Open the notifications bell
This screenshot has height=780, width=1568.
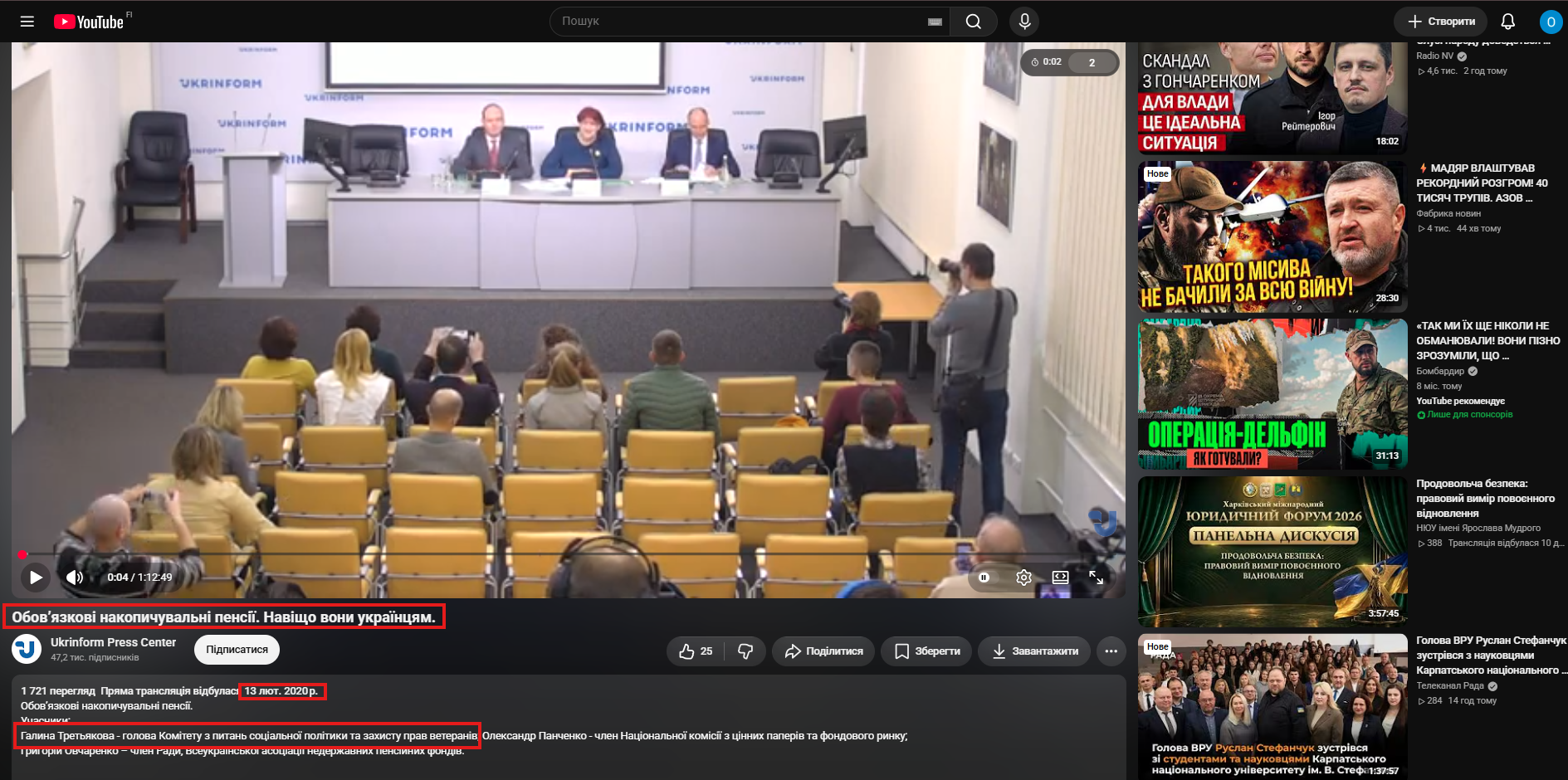click(1508, 22)
